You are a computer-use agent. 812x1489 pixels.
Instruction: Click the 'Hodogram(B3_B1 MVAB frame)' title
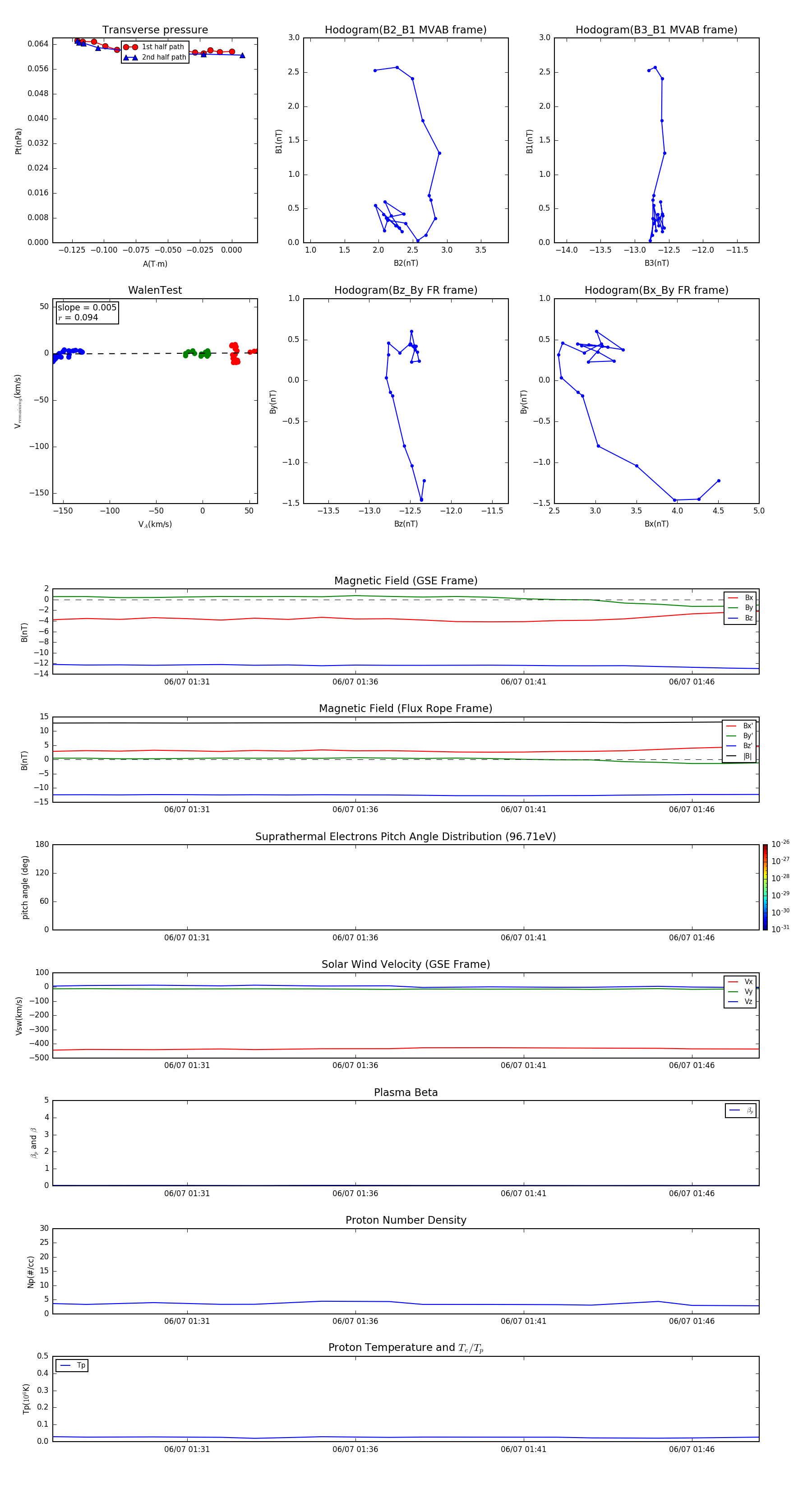click(656, 30)
